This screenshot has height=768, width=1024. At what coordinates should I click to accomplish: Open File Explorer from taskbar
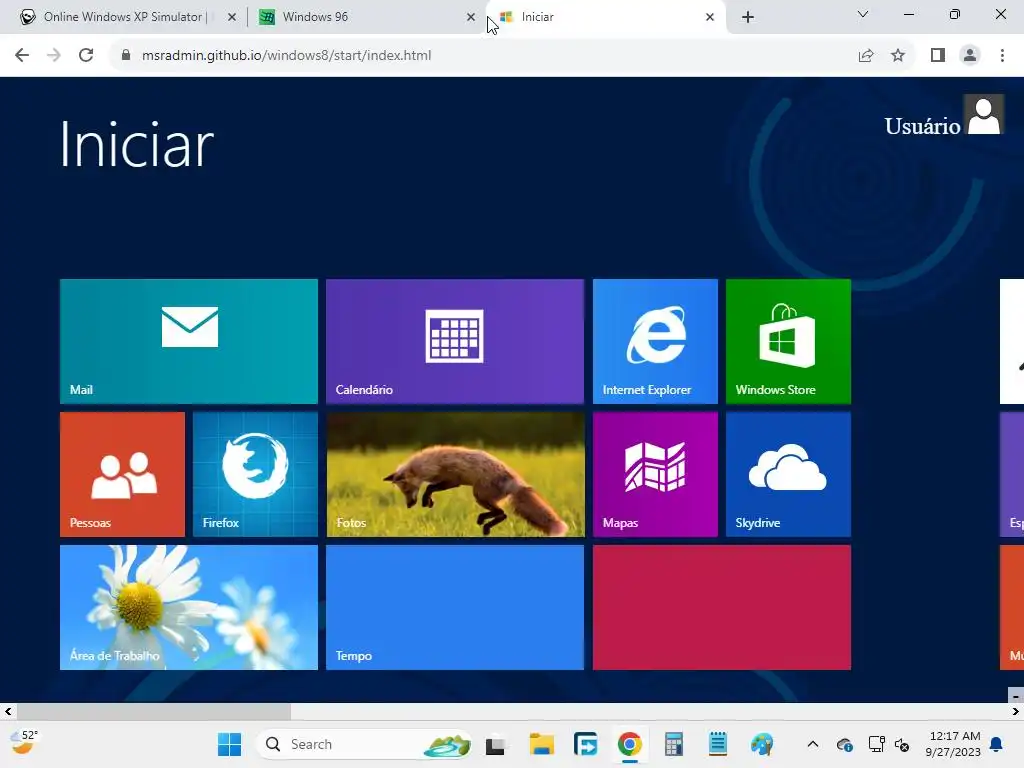541,744
